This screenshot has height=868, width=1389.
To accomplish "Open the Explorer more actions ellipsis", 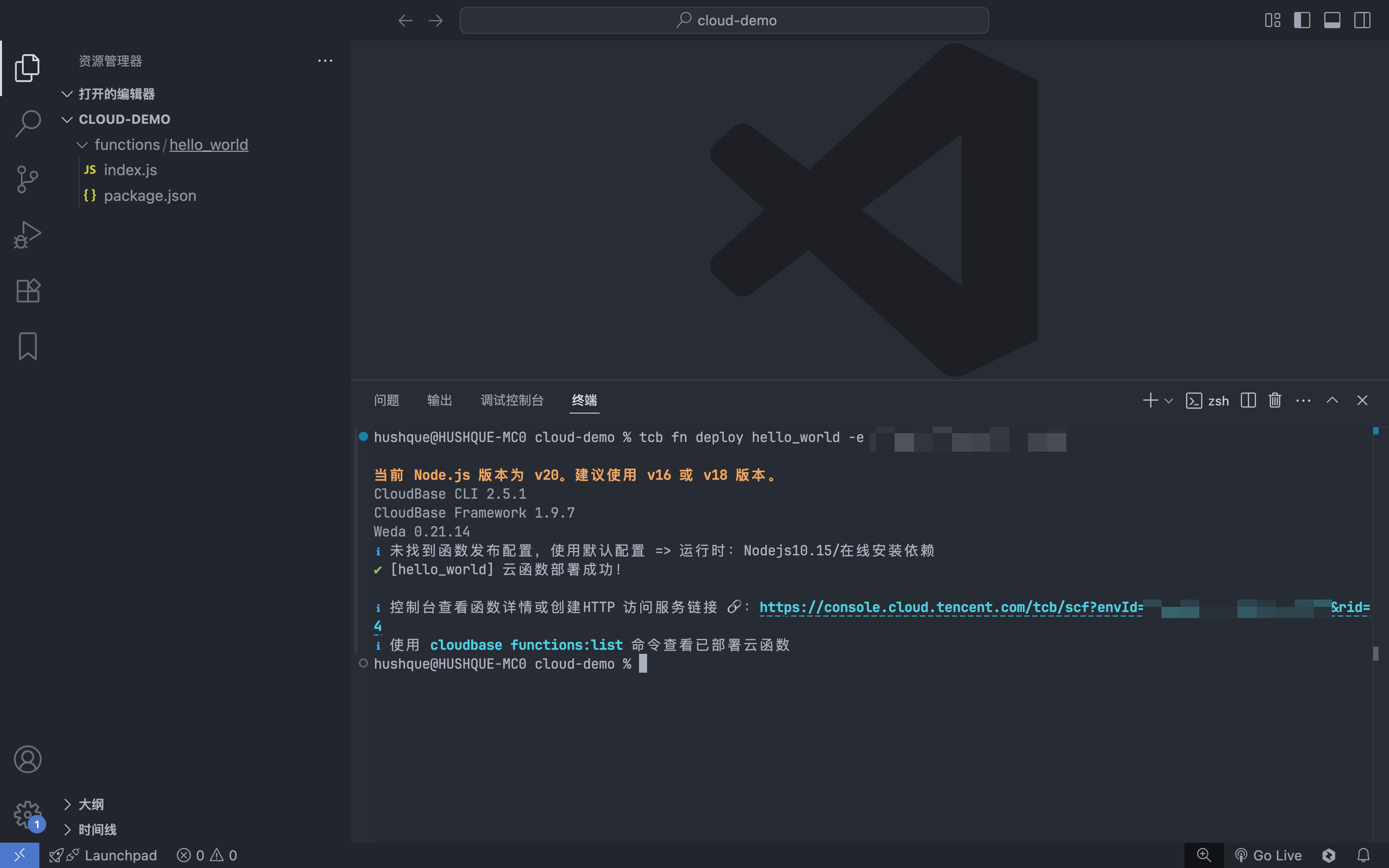I will (x=325, y=61).
